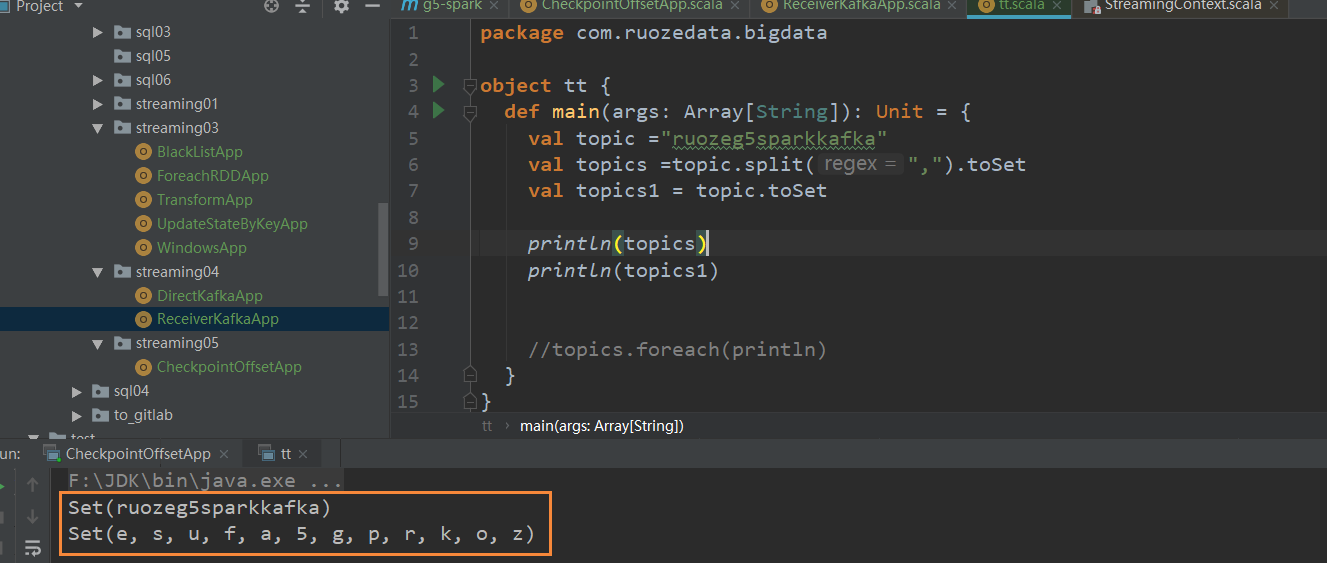Click fold end marker on line 15
This screenshot has height=563, width=1327.
pyautogui.click(x=470, y=401)
